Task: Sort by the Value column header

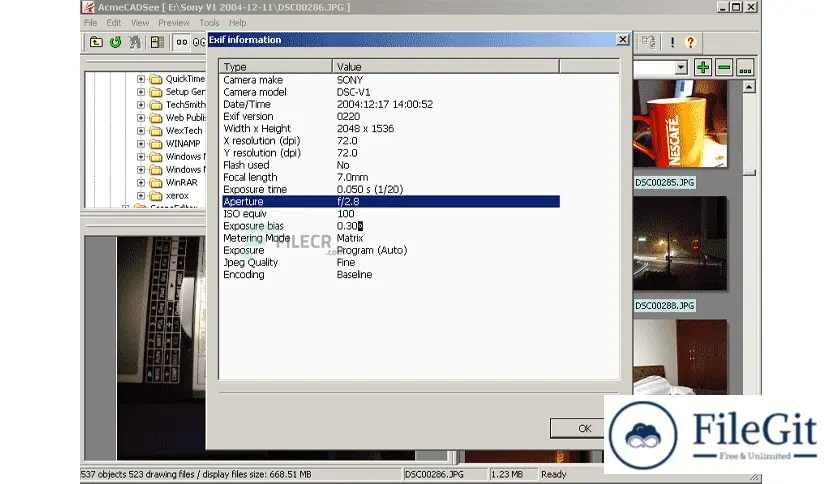Action: click(446, 67)
